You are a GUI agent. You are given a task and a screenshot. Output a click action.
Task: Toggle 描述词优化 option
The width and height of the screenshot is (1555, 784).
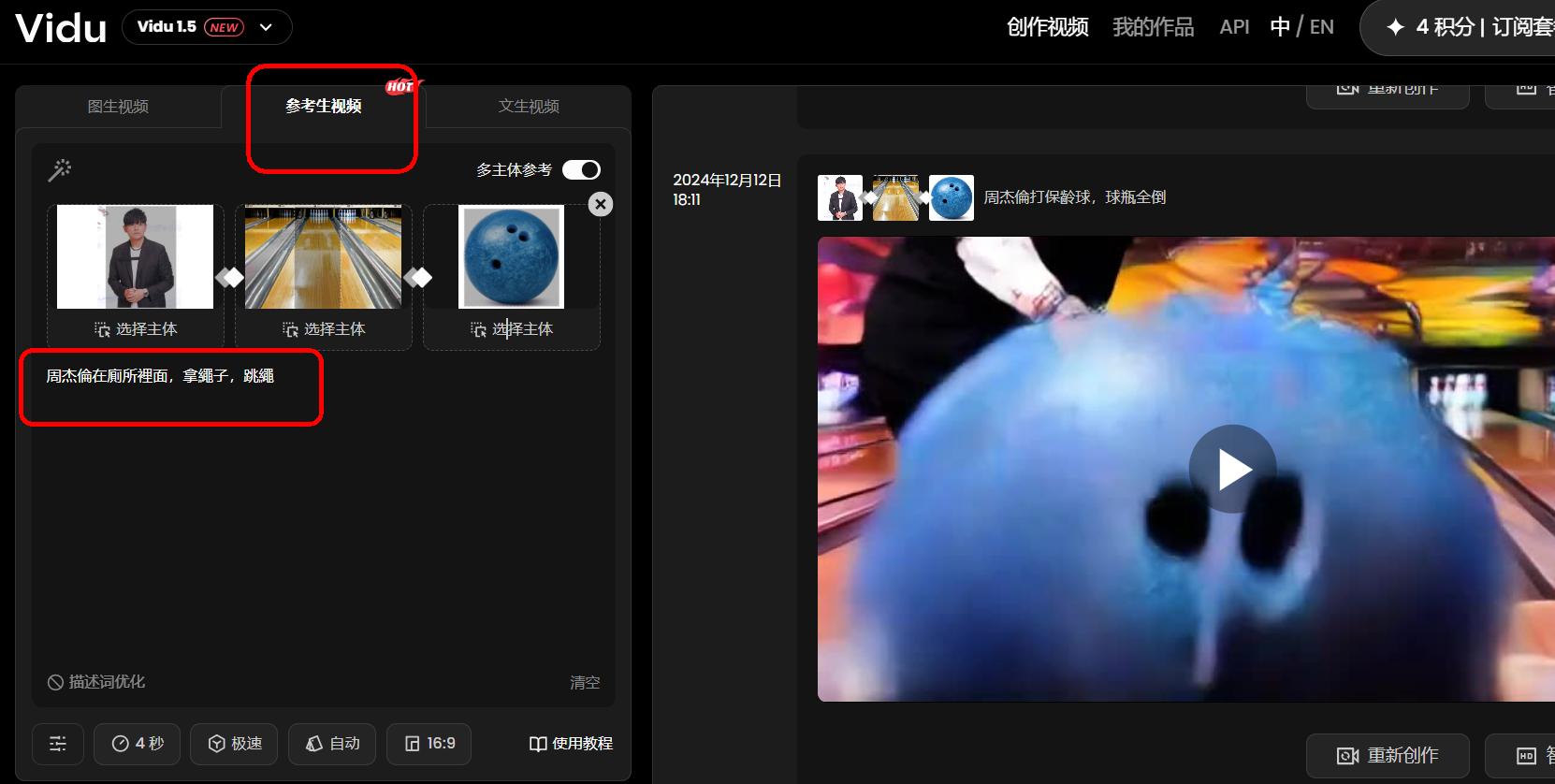[x=96, y=682]
